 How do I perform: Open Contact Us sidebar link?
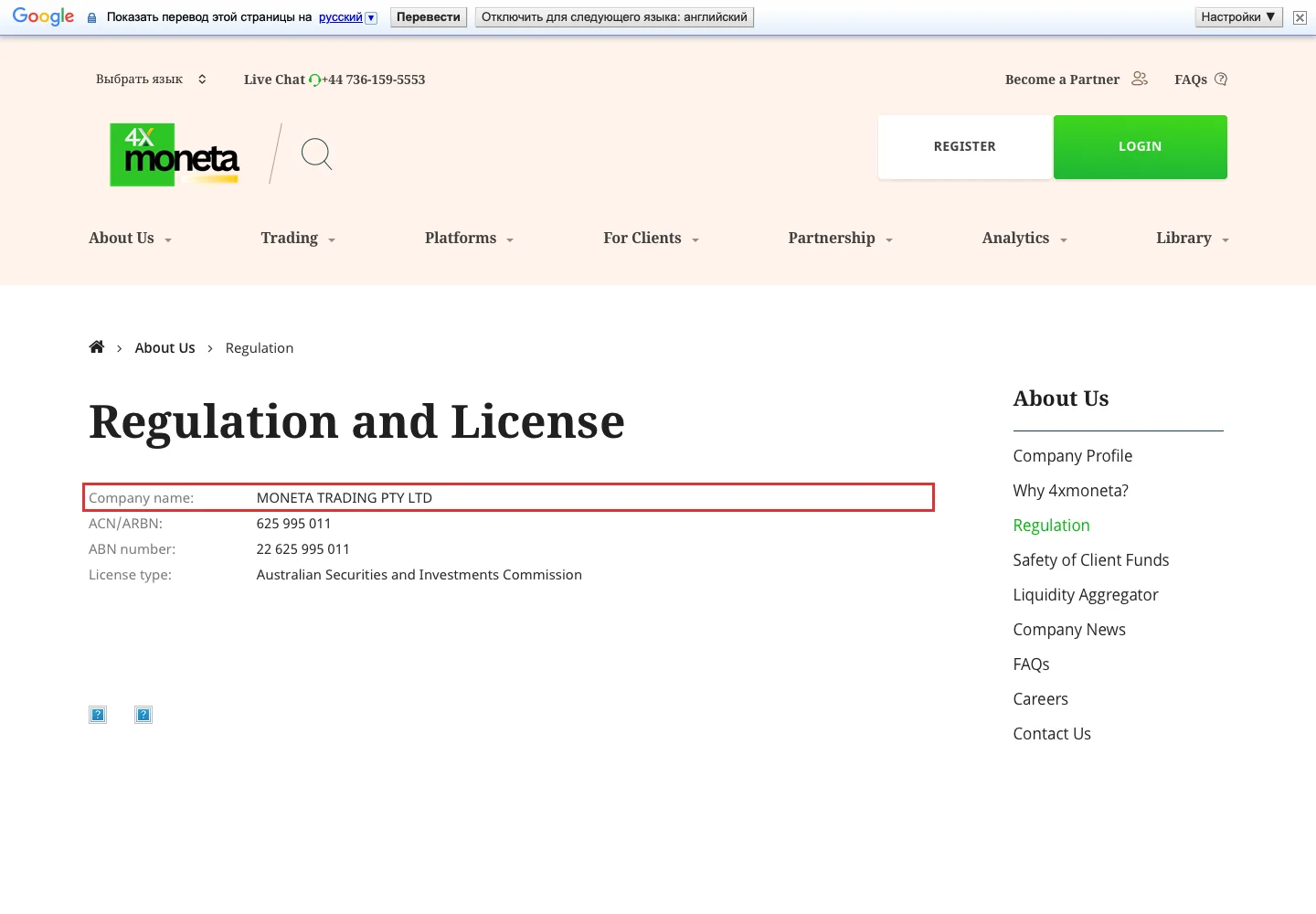[x=1051, y=733]
